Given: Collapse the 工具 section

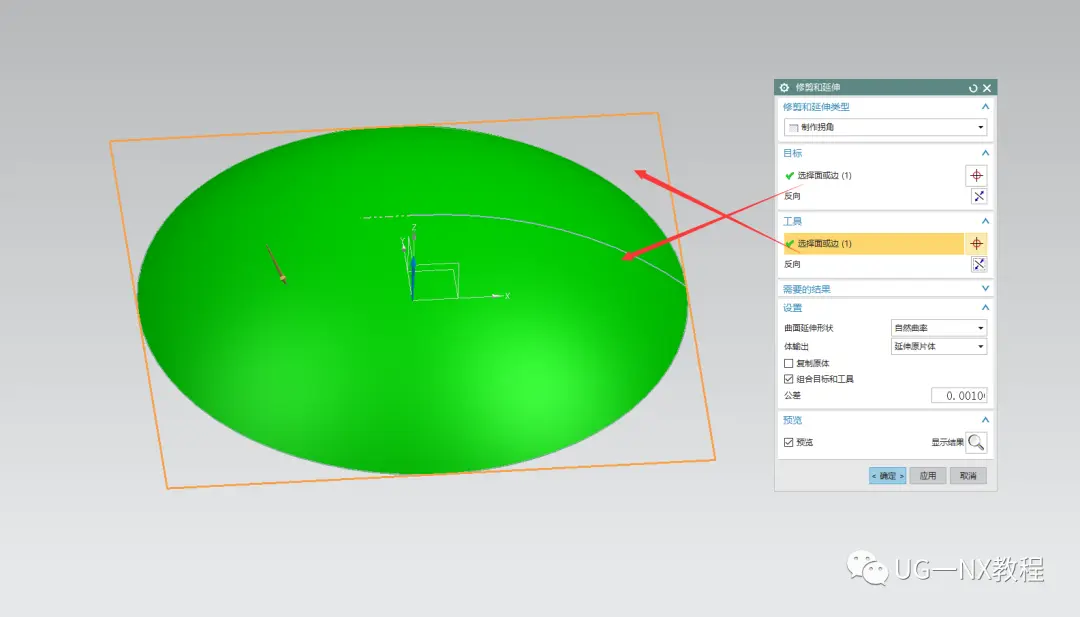Looking at the screenshot, I should 985,221.
